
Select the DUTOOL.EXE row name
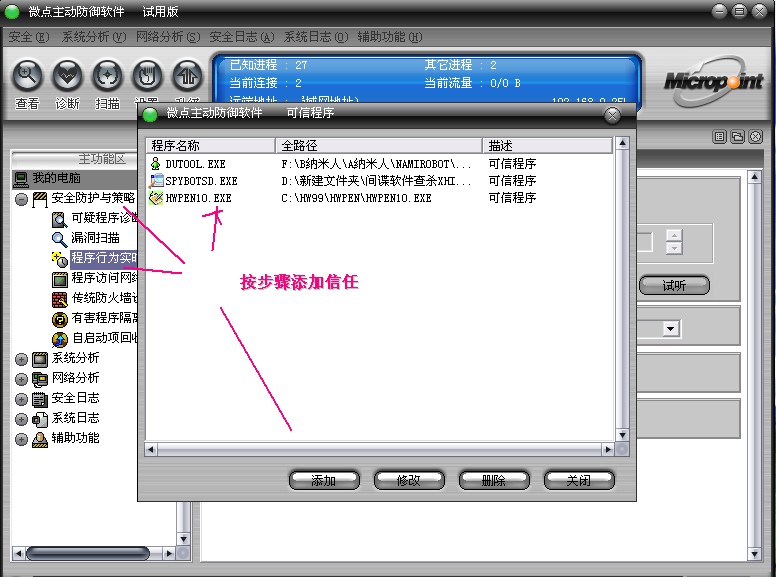195,164
